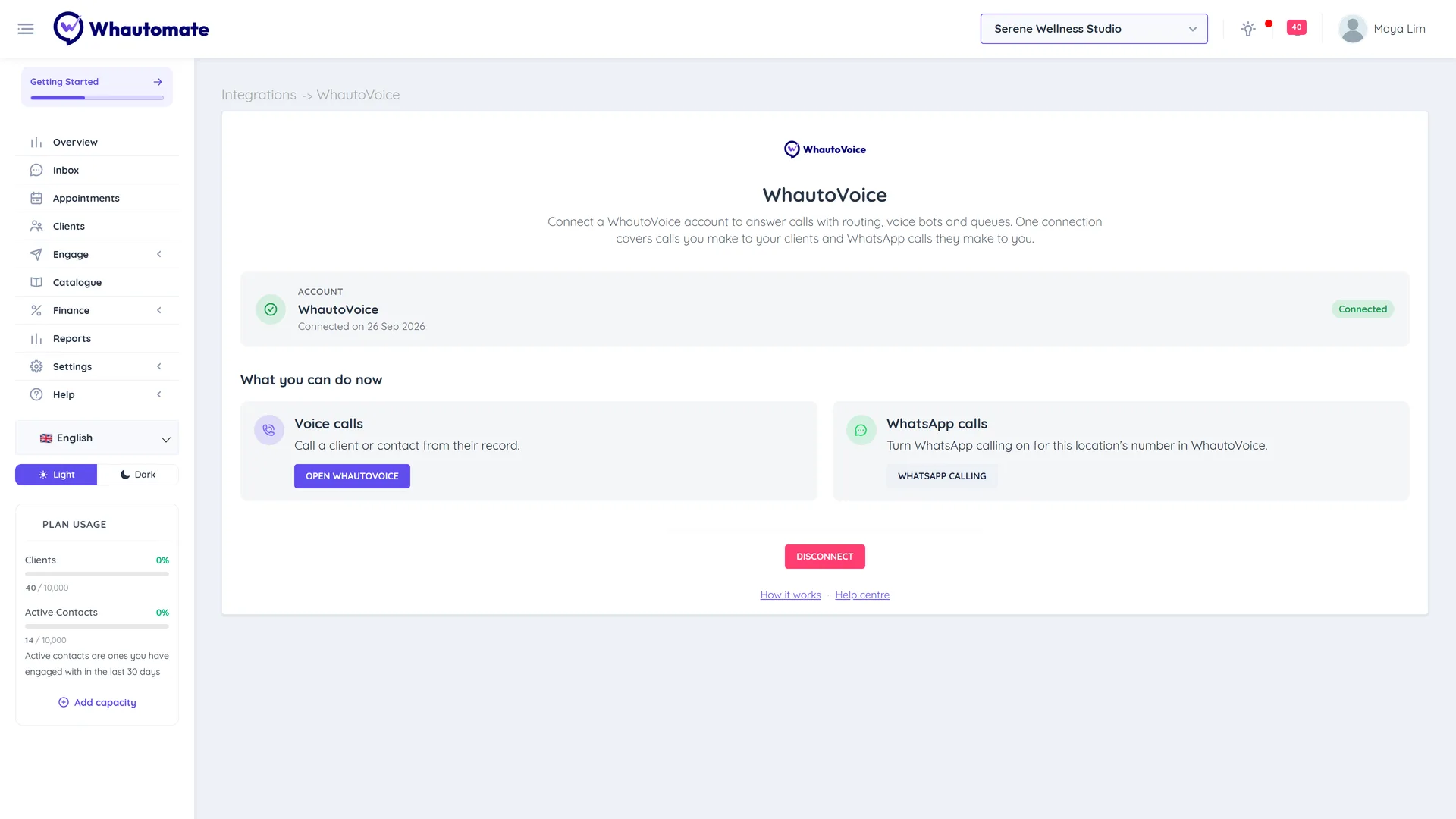Open Catalogue menu item
The image size is (1456, 819).
pos(97,282)
